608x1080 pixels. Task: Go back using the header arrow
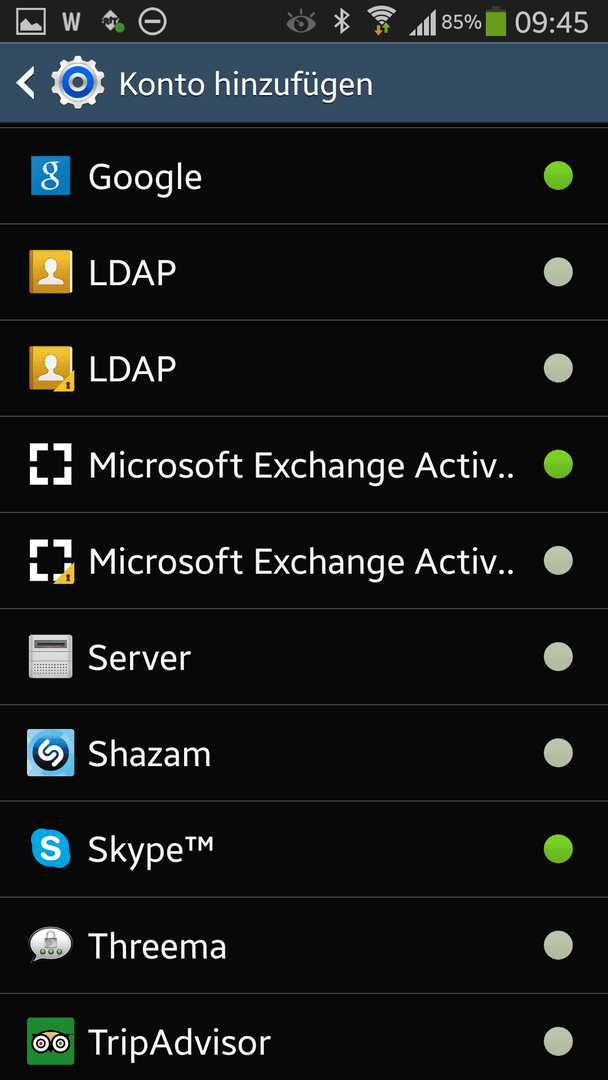click(25, 83)
